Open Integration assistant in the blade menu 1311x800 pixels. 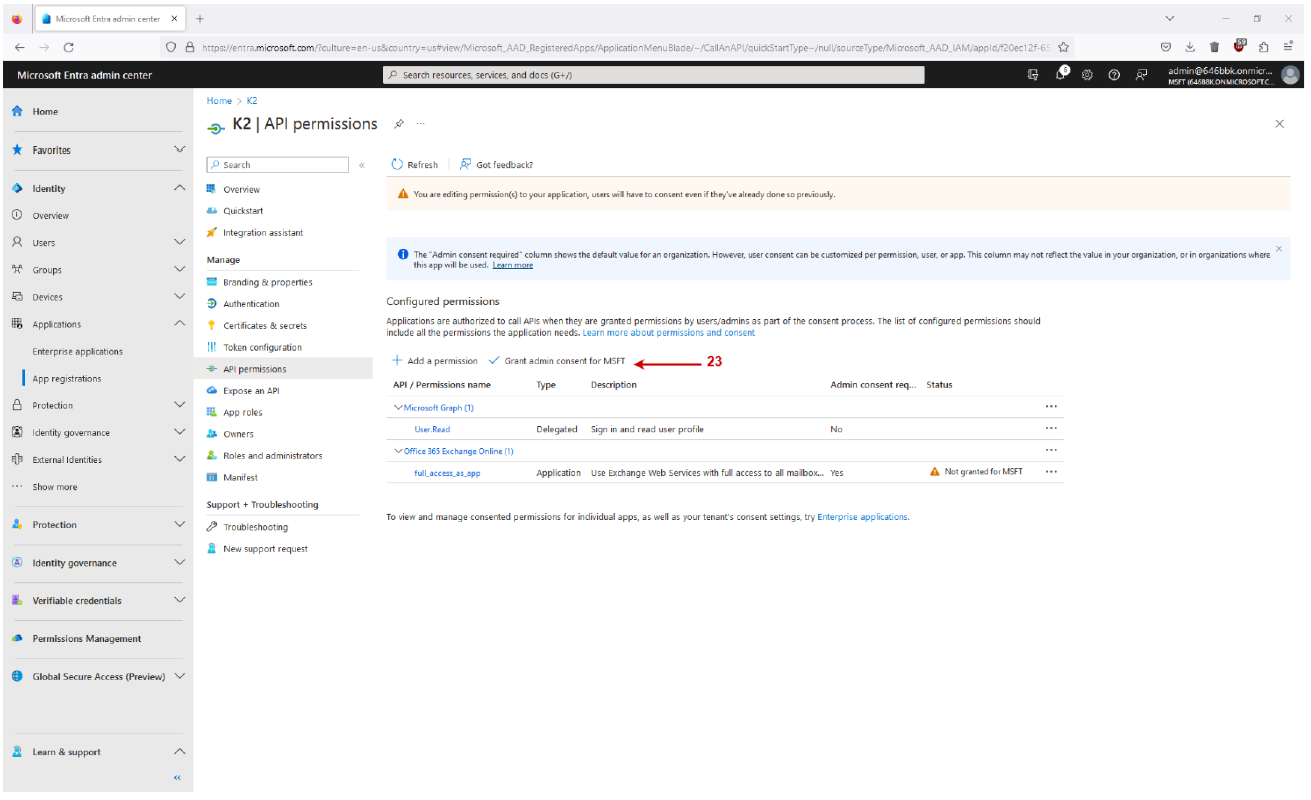(263, 233)
